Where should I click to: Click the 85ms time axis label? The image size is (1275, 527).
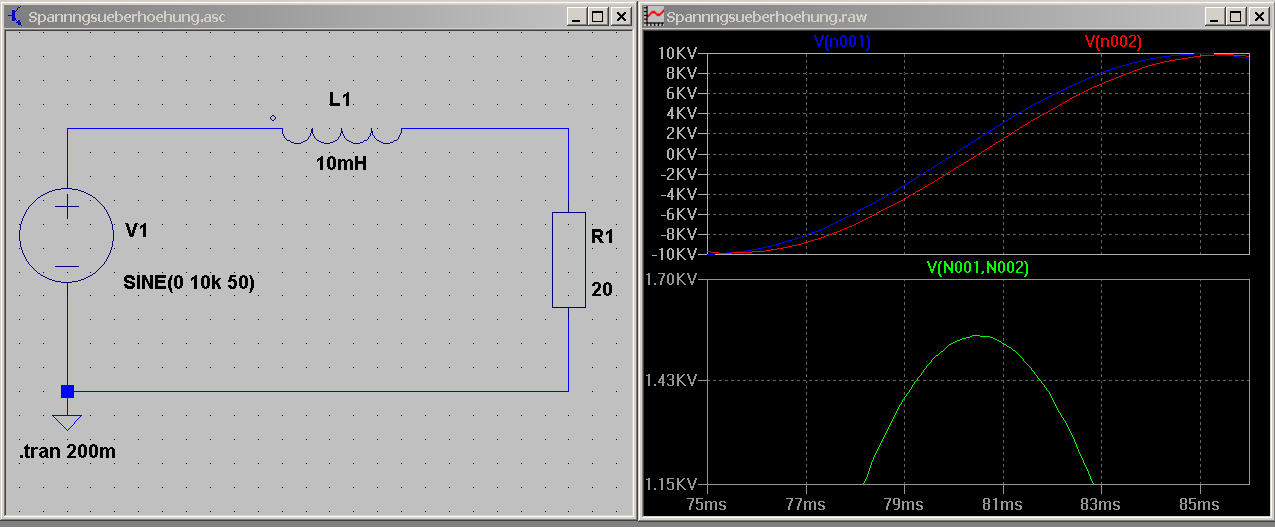click(x=1199, y=503)
